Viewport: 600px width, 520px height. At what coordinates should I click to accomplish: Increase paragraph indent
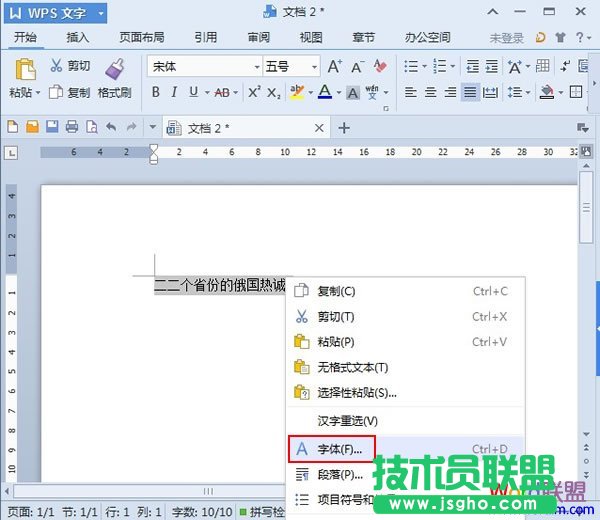492,67
